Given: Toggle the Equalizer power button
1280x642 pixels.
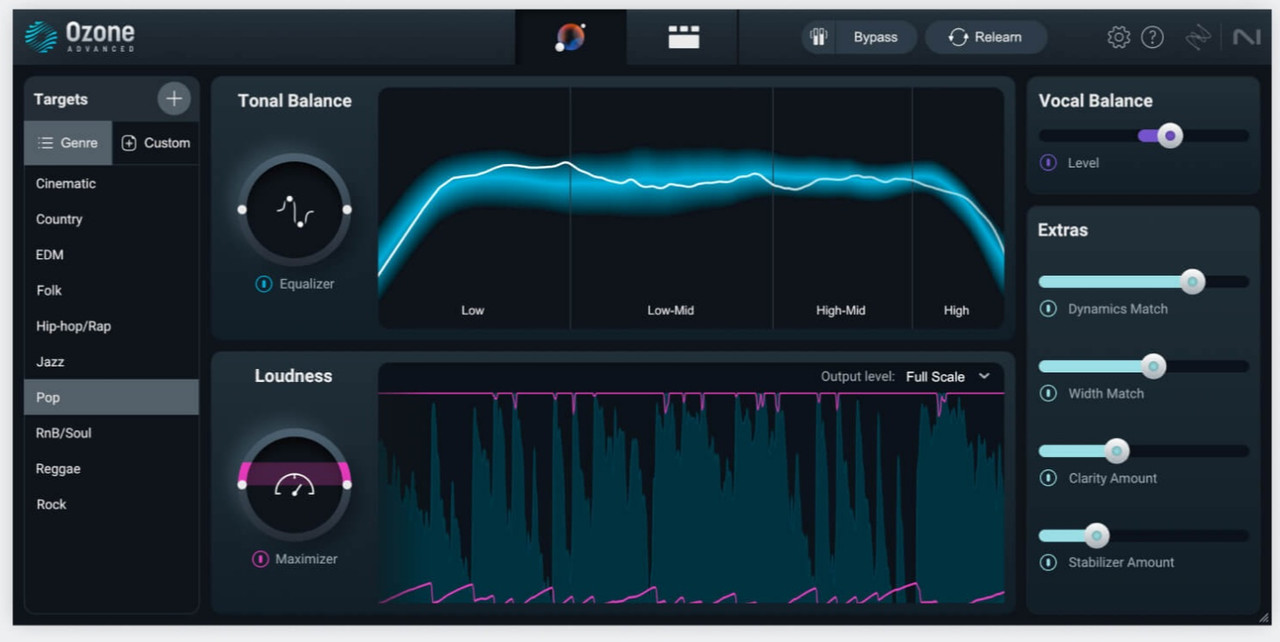Looking at the screenshot, I should click(263, 284).
